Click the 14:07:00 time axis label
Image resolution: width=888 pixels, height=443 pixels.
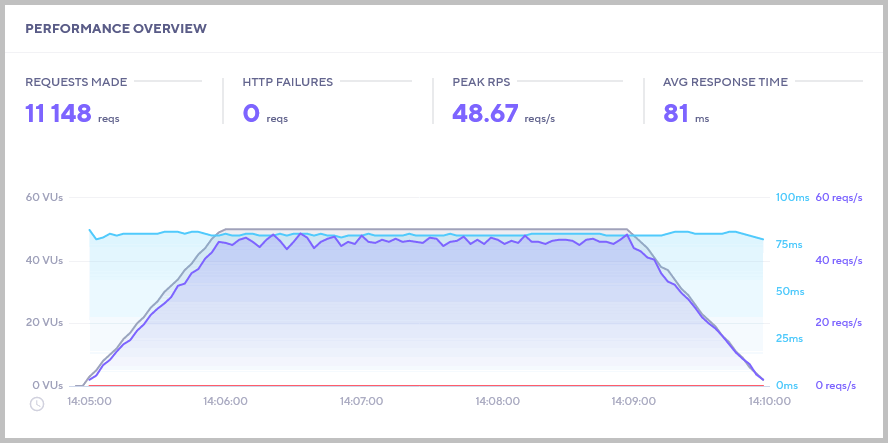[x=361, y=402]
